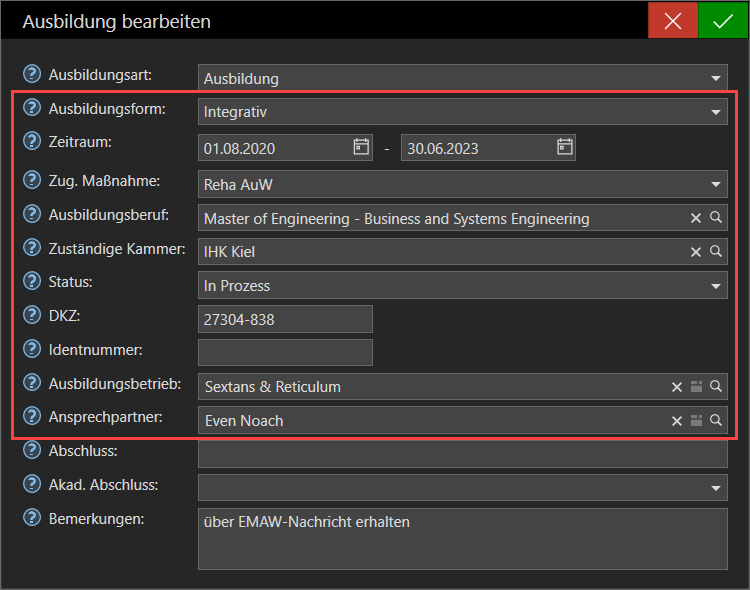Click the green confirm checkmark button
750x590 pixels.
click(723, 21)
